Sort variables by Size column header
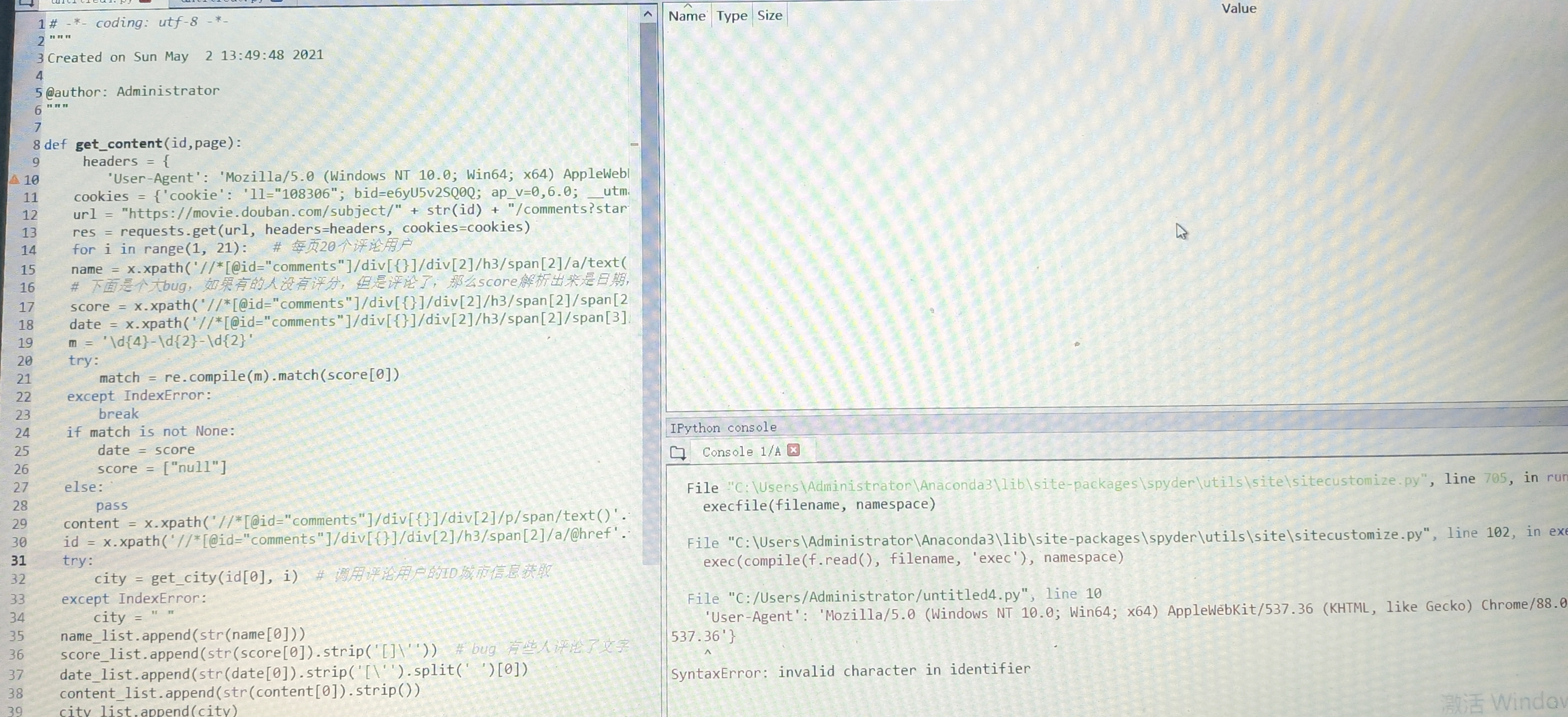The width and height of the screenshot is (1568, 717). point(769,16)
